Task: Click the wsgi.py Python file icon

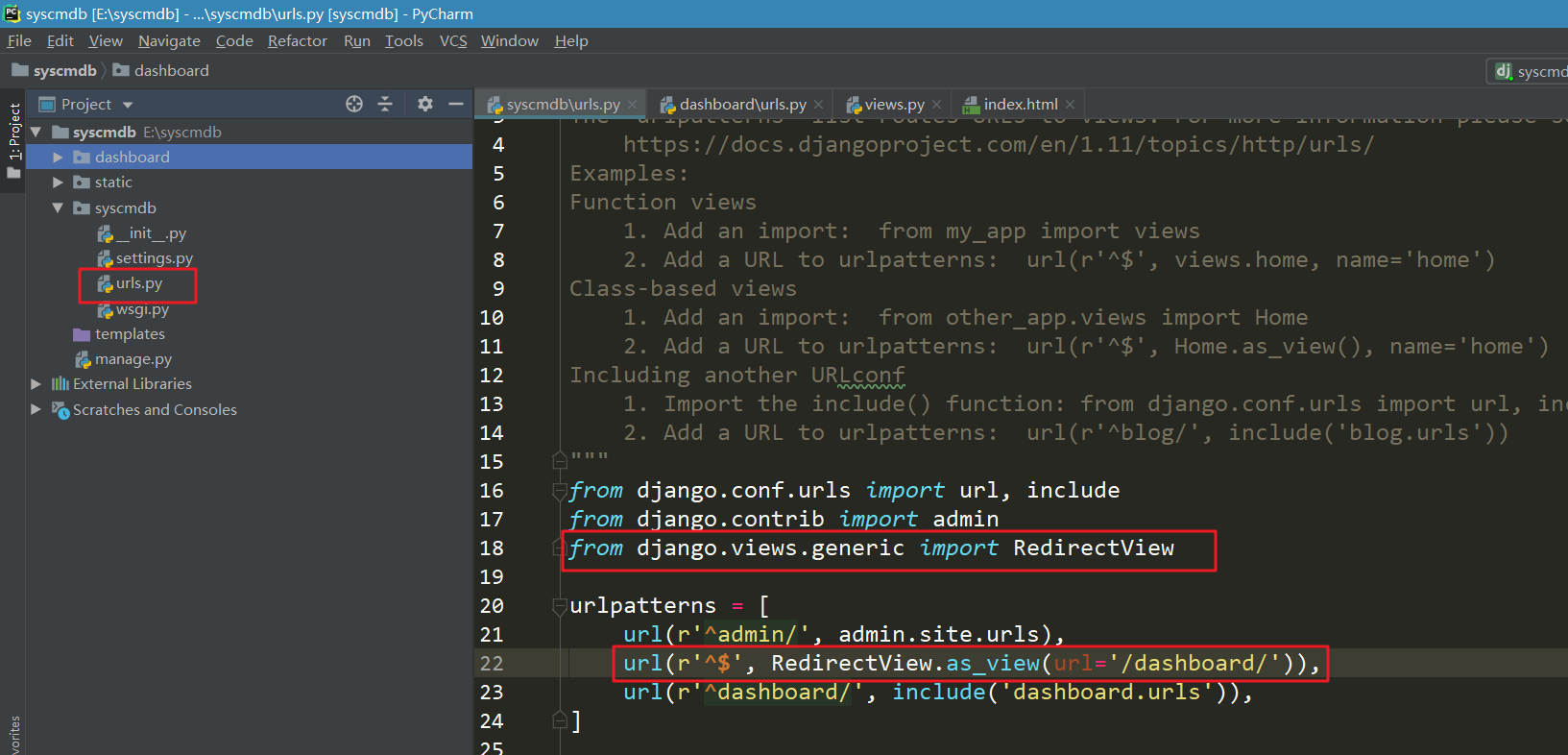Action: click(105, 309)
